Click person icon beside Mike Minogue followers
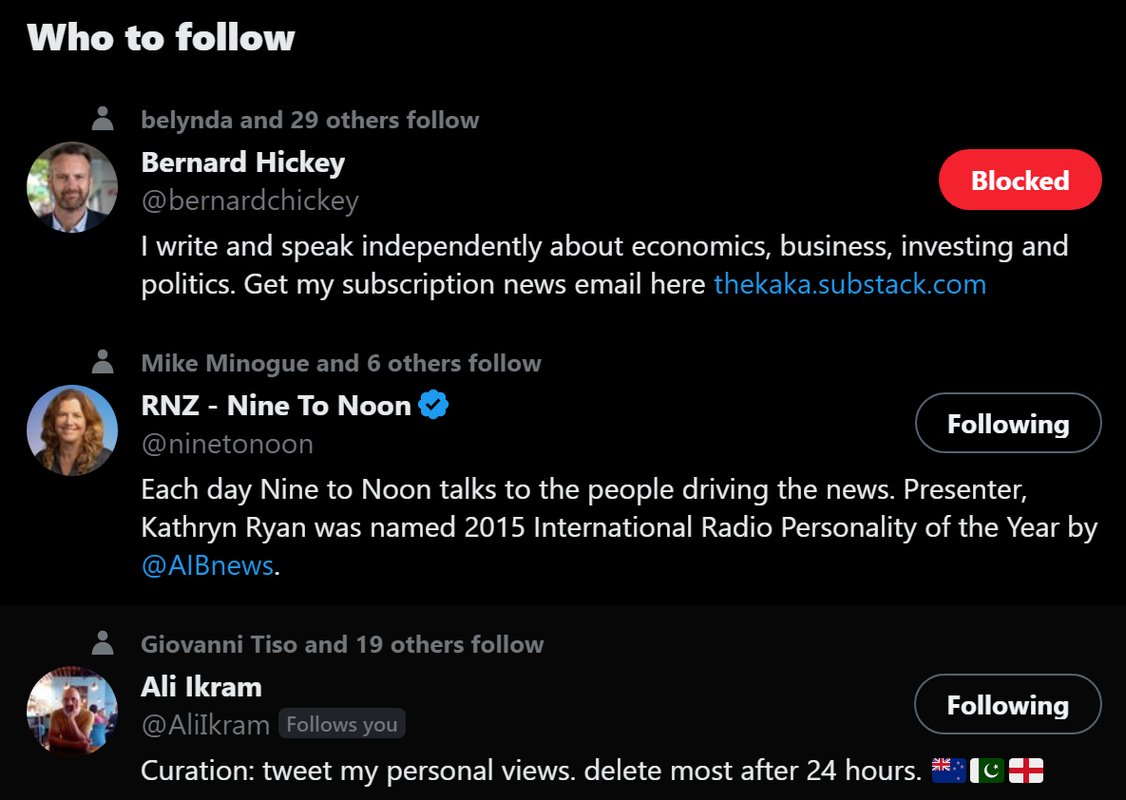Viewport: 1126px width, 800px height. tap(102, 363)
